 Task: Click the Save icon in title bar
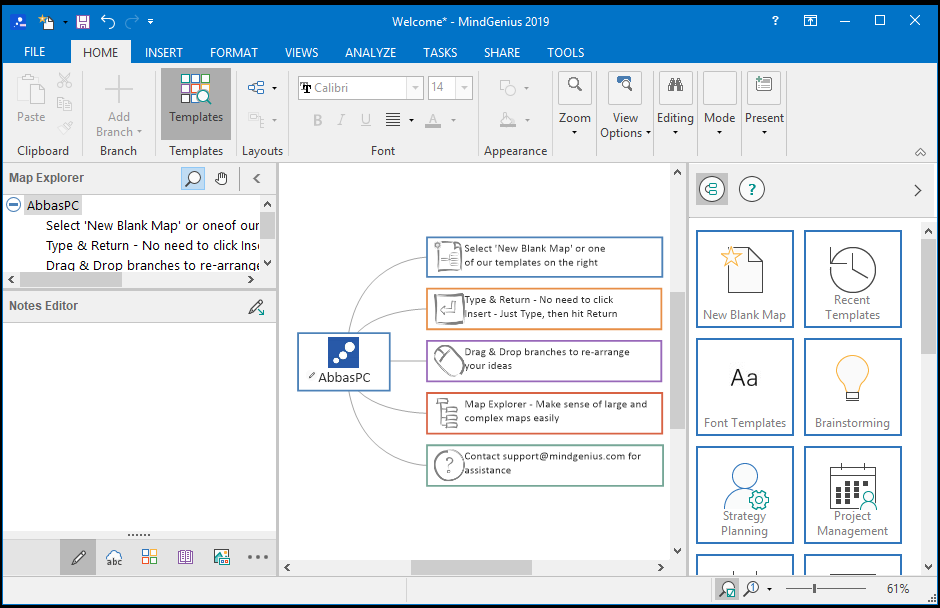[83, 22]
